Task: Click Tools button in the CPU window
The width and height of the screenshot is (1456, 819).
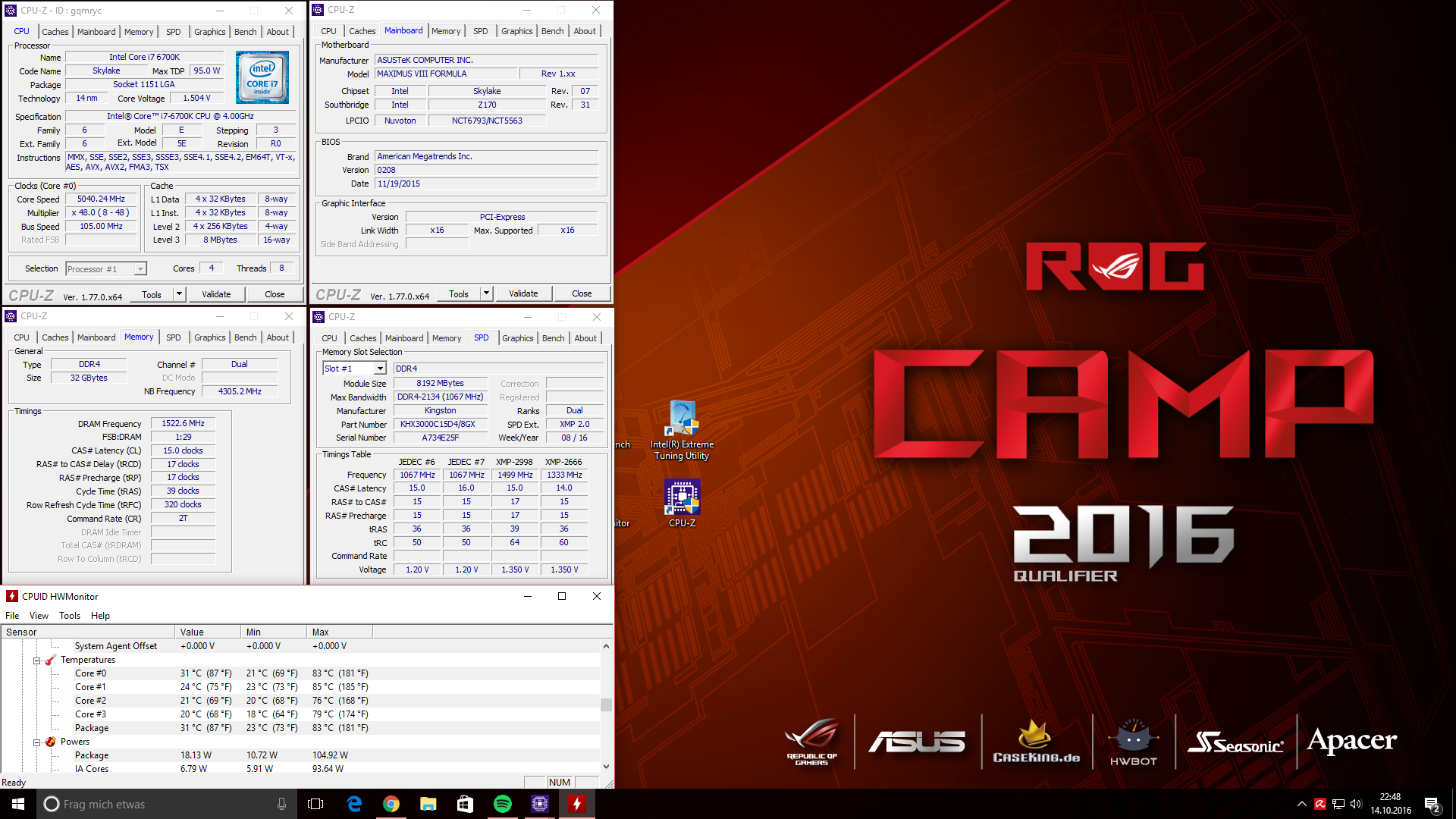Action: pos(152,294)
